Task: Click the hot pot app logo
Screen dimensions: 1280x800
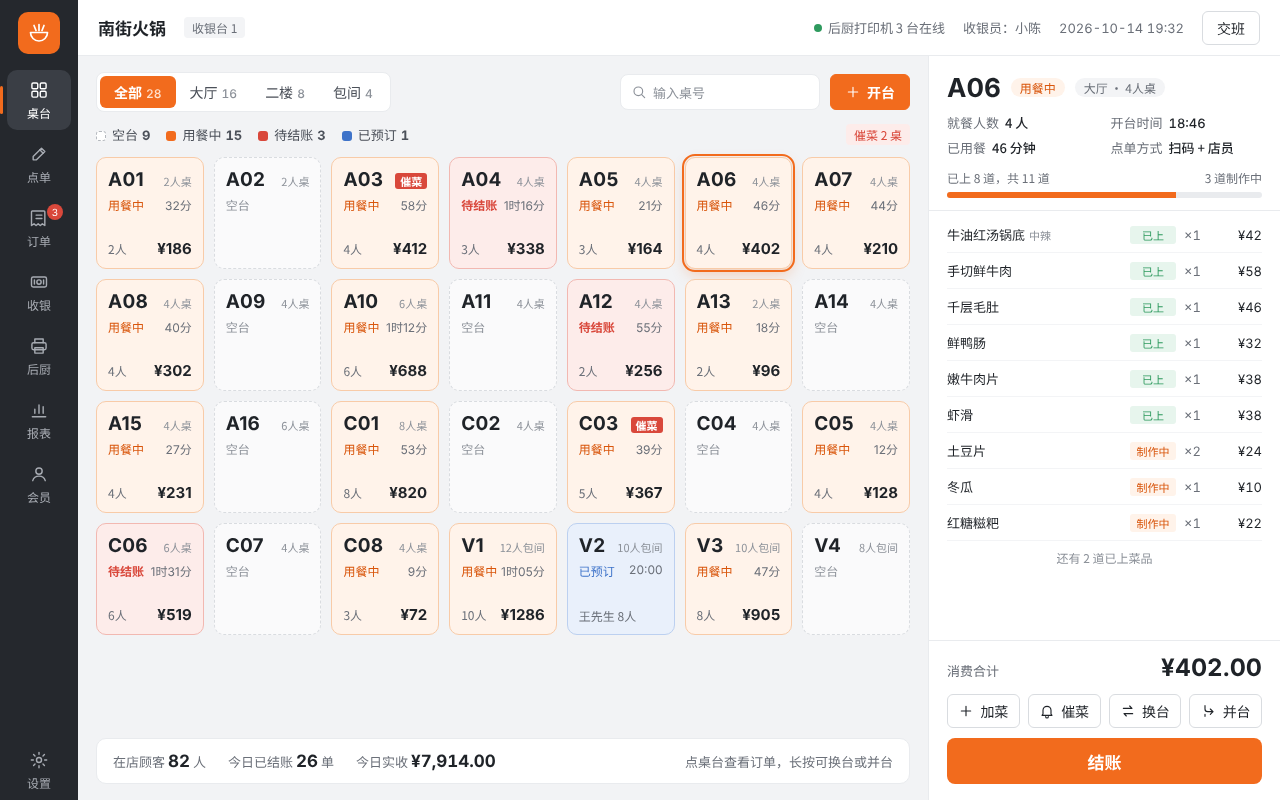Action: tap(39, 33)
